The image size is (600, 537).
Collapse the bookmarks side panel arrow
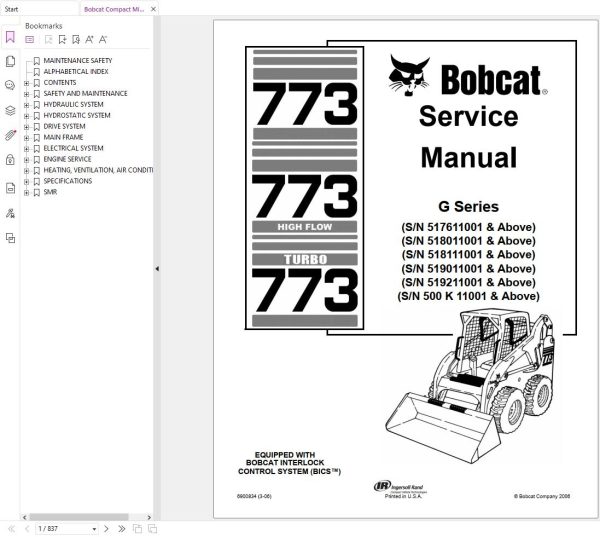point(157,269)
